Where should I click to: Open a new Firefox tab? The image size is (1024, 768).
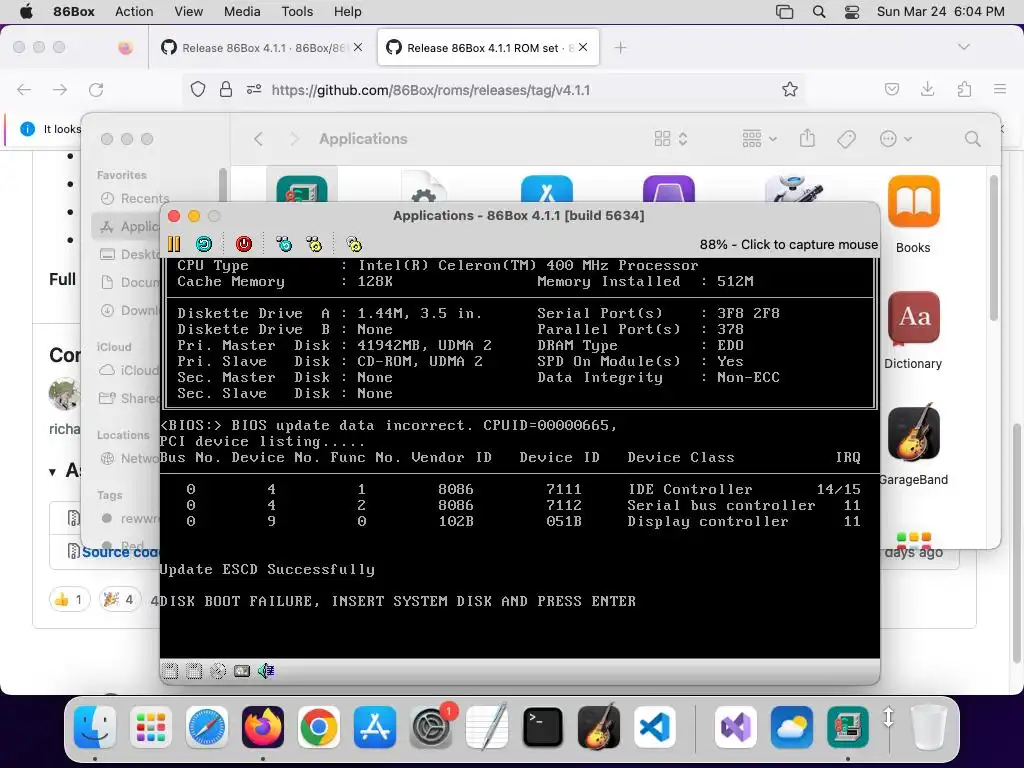coord(620,48)
